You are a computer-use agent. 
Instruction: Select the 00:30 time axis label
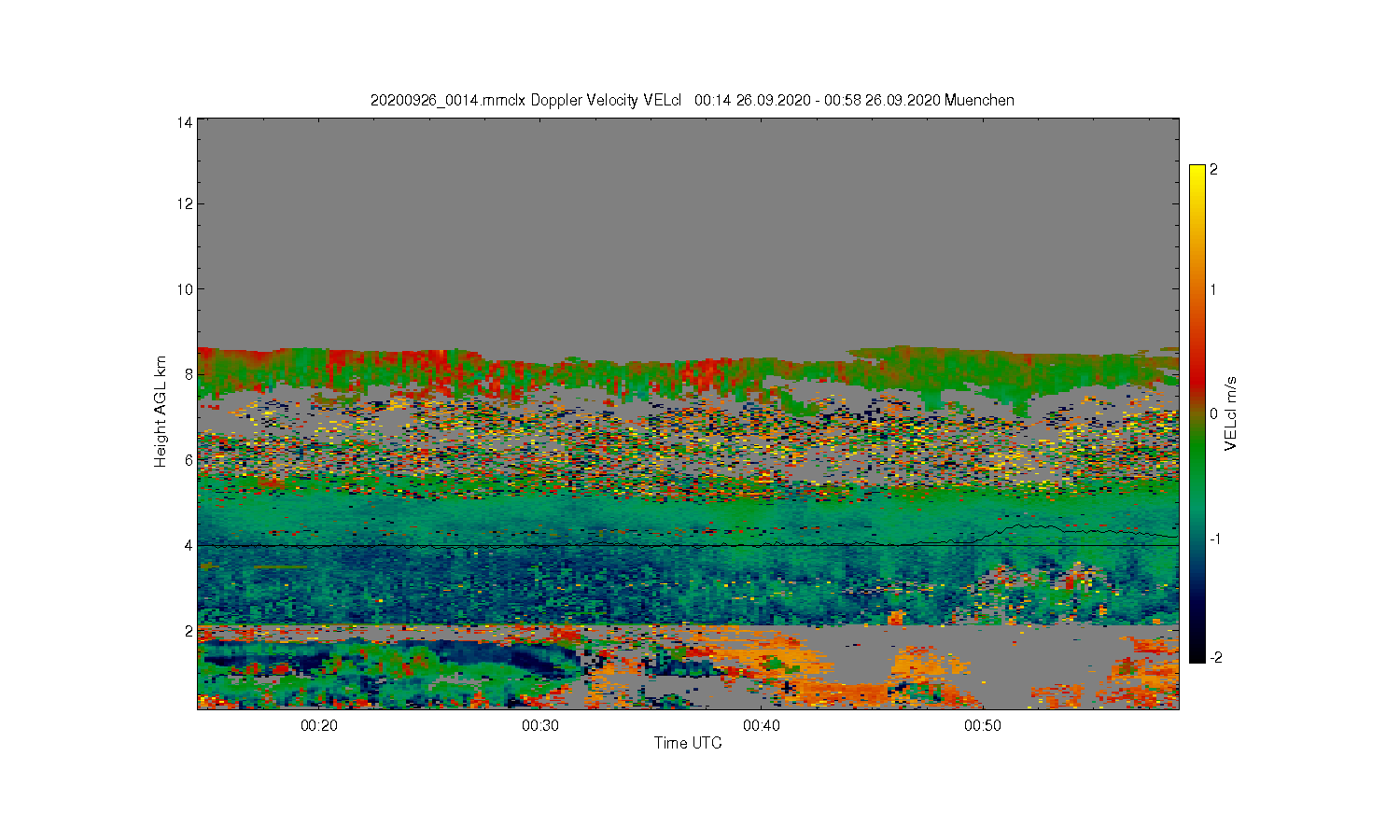click(539, 725)
